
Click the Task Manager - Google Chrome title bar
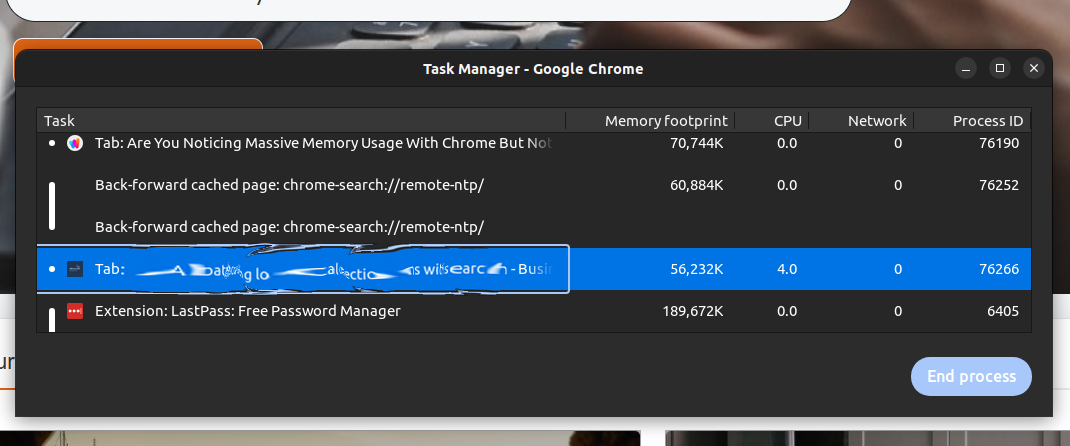(533, 69)
